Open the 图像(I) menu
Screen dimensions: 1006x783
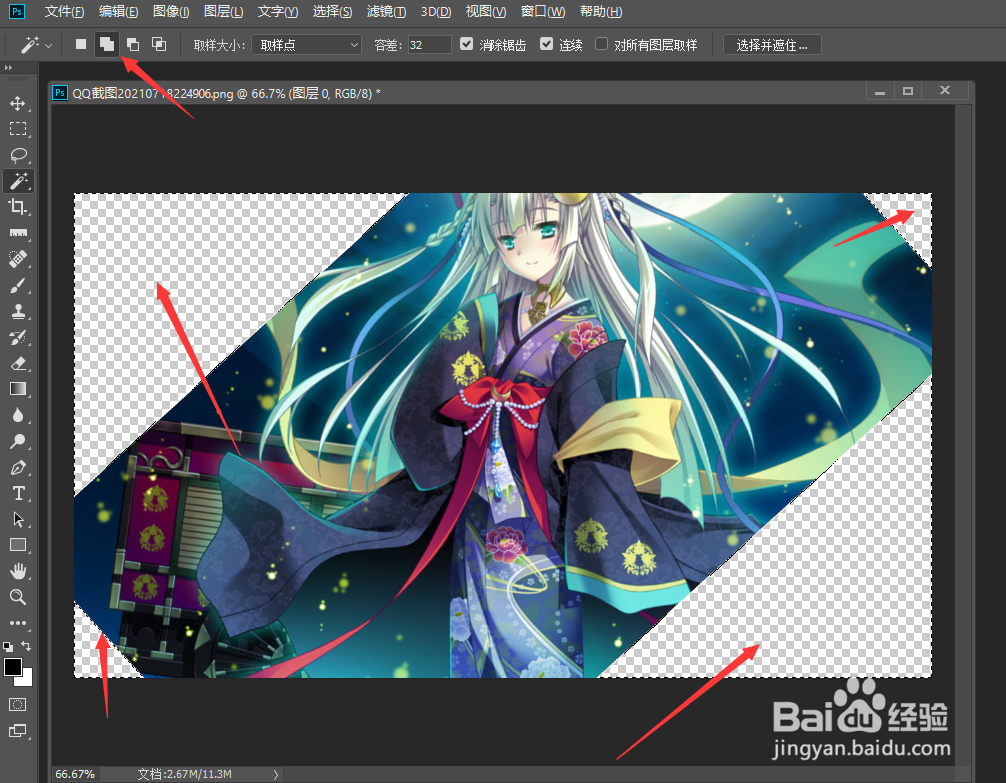tap(171, 12)
